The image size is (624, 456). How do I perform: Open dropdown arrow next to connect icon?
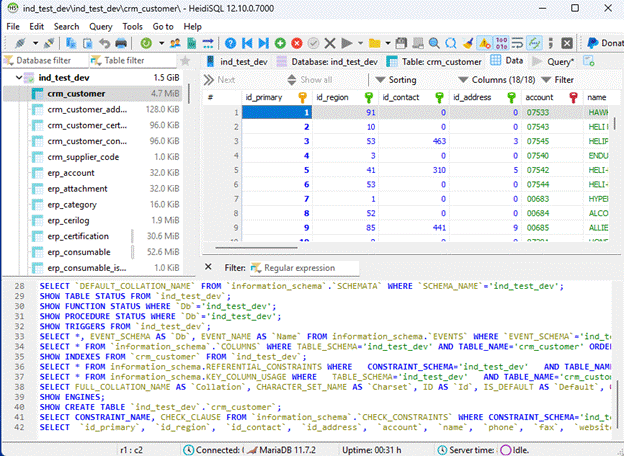(35, 43)
